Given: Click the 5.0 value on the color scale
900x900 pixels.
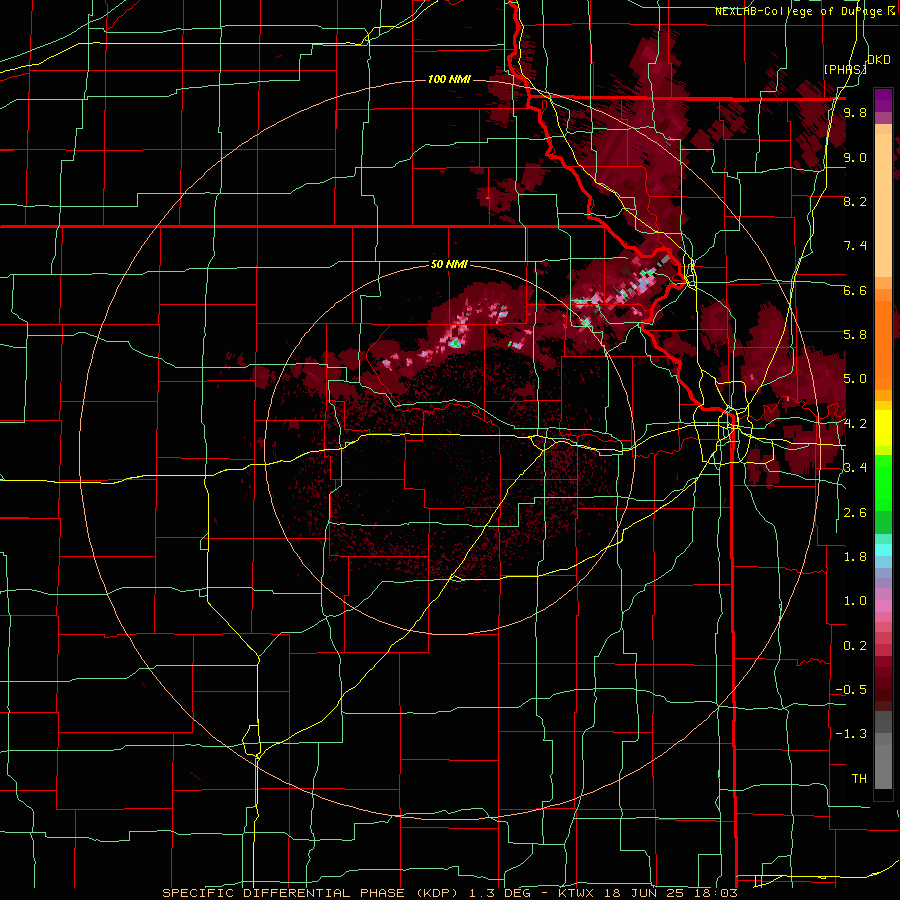Looking at the screenshot, I should click(855, 379).
